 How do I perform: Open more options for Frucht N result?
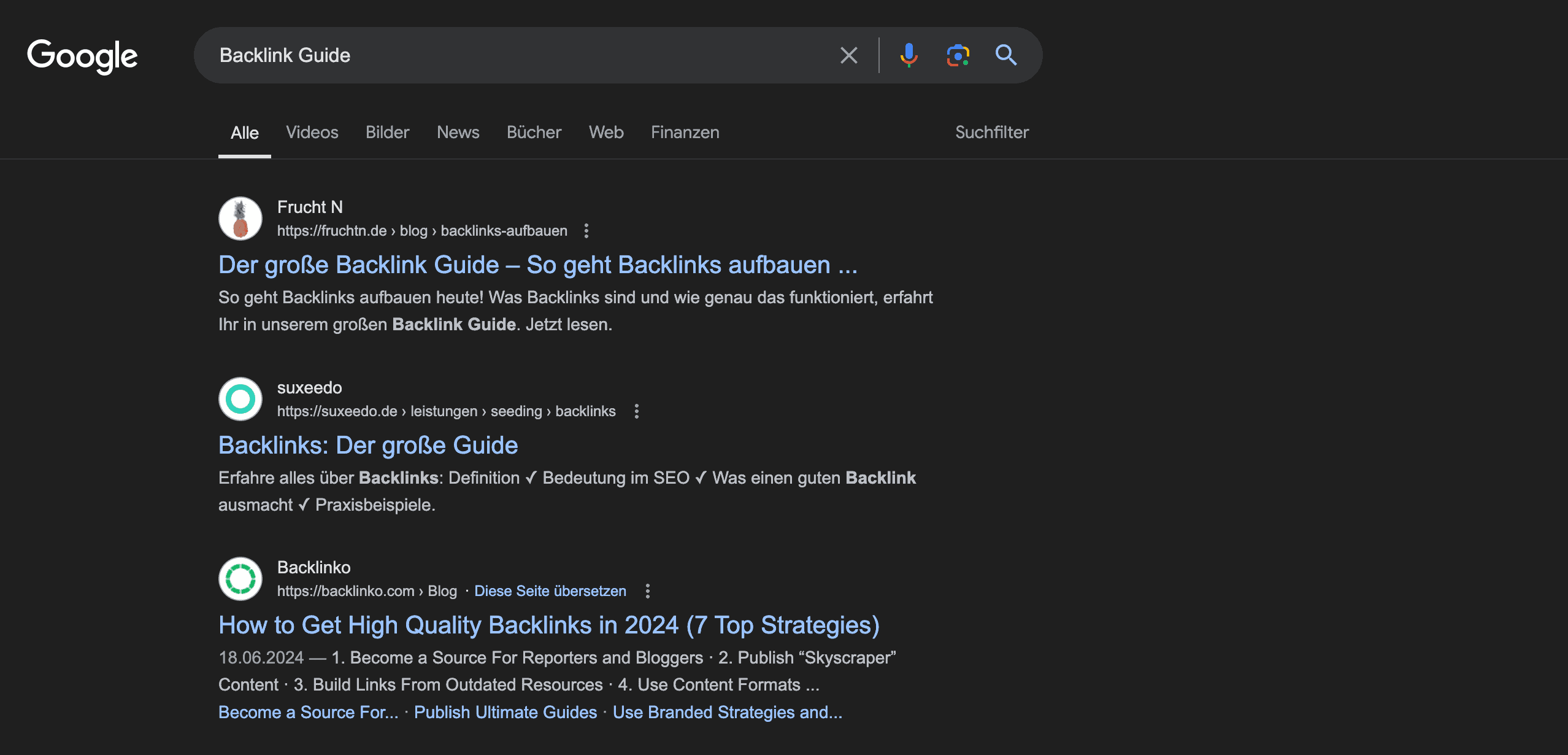coord(586,231)
